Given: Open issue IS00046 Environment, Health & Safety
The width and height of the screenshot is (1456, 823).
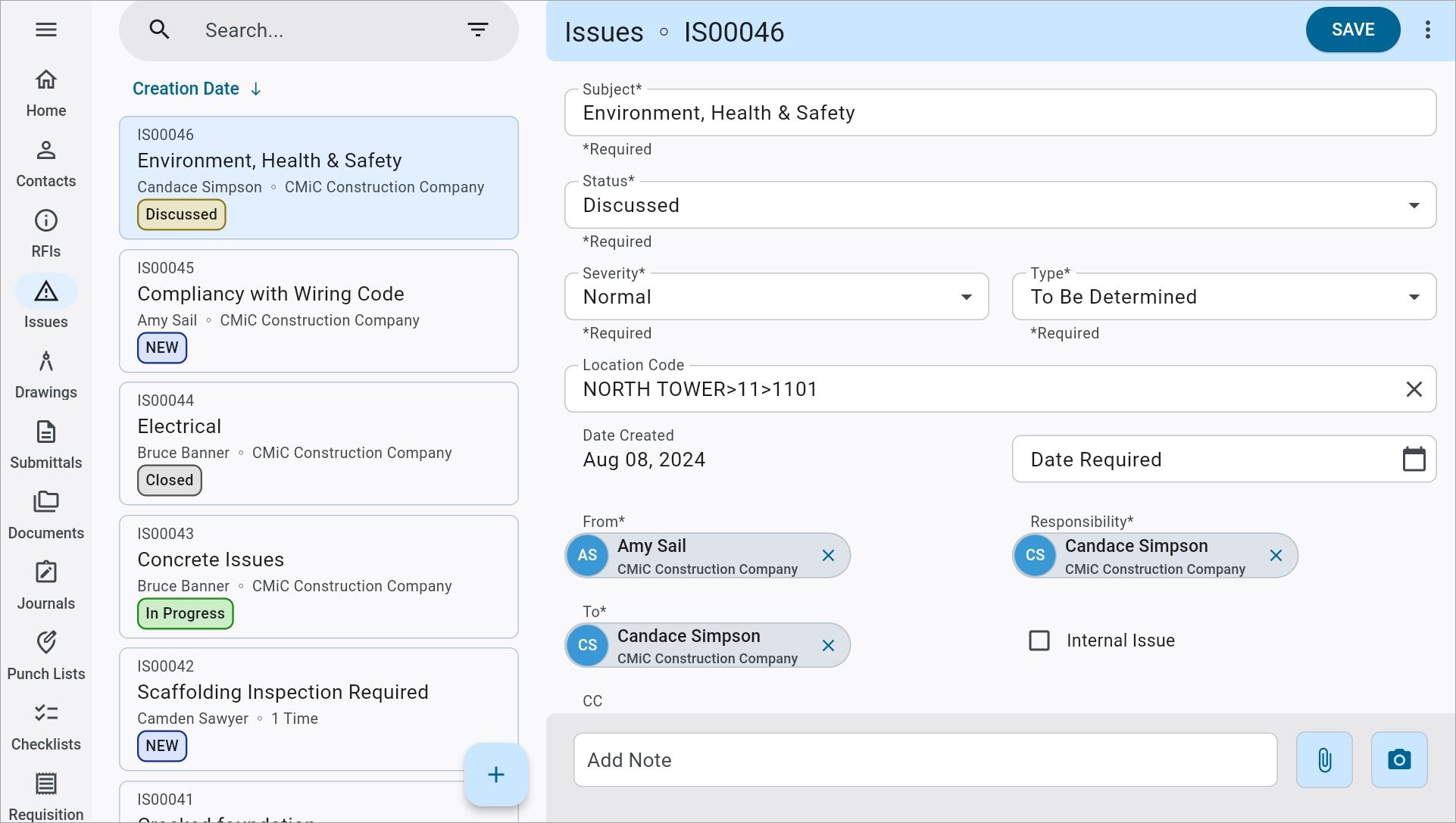Looking at the screenshot, I should point(319,178).
